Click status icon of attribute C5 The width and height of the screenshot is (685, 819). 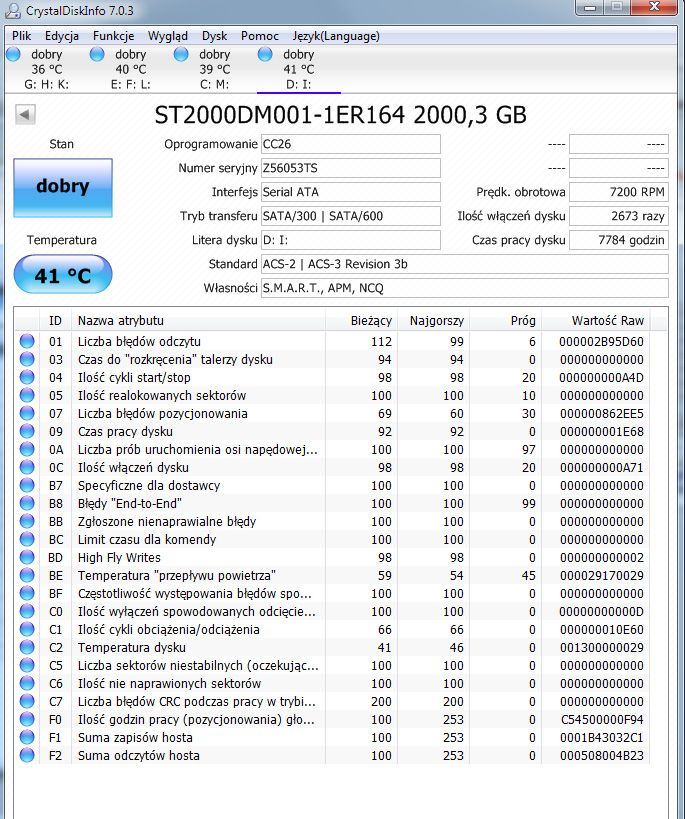(x=27, y=666)
